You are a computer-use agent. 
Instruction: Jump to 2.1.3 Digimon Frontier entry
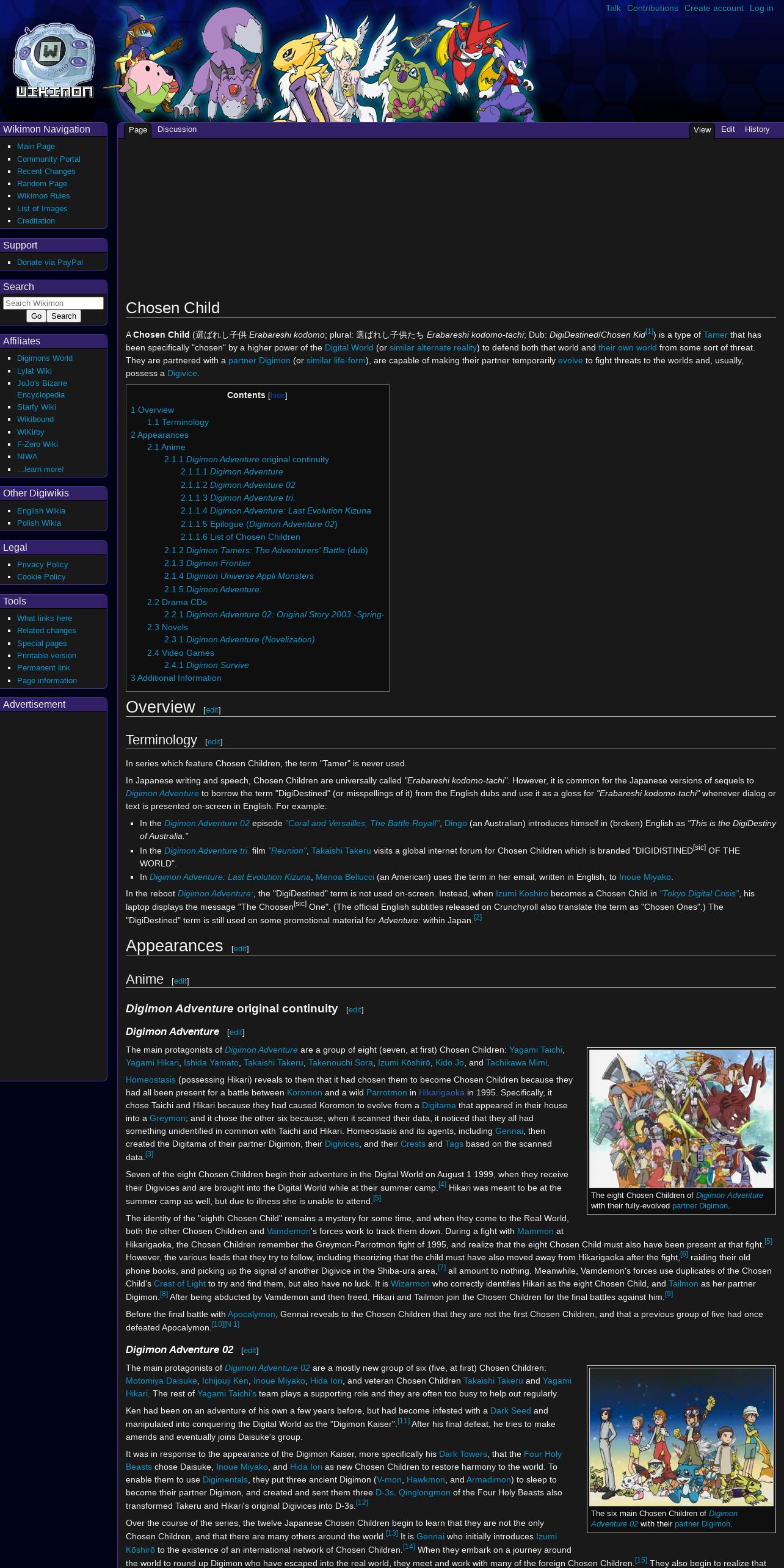pos(208,563)
